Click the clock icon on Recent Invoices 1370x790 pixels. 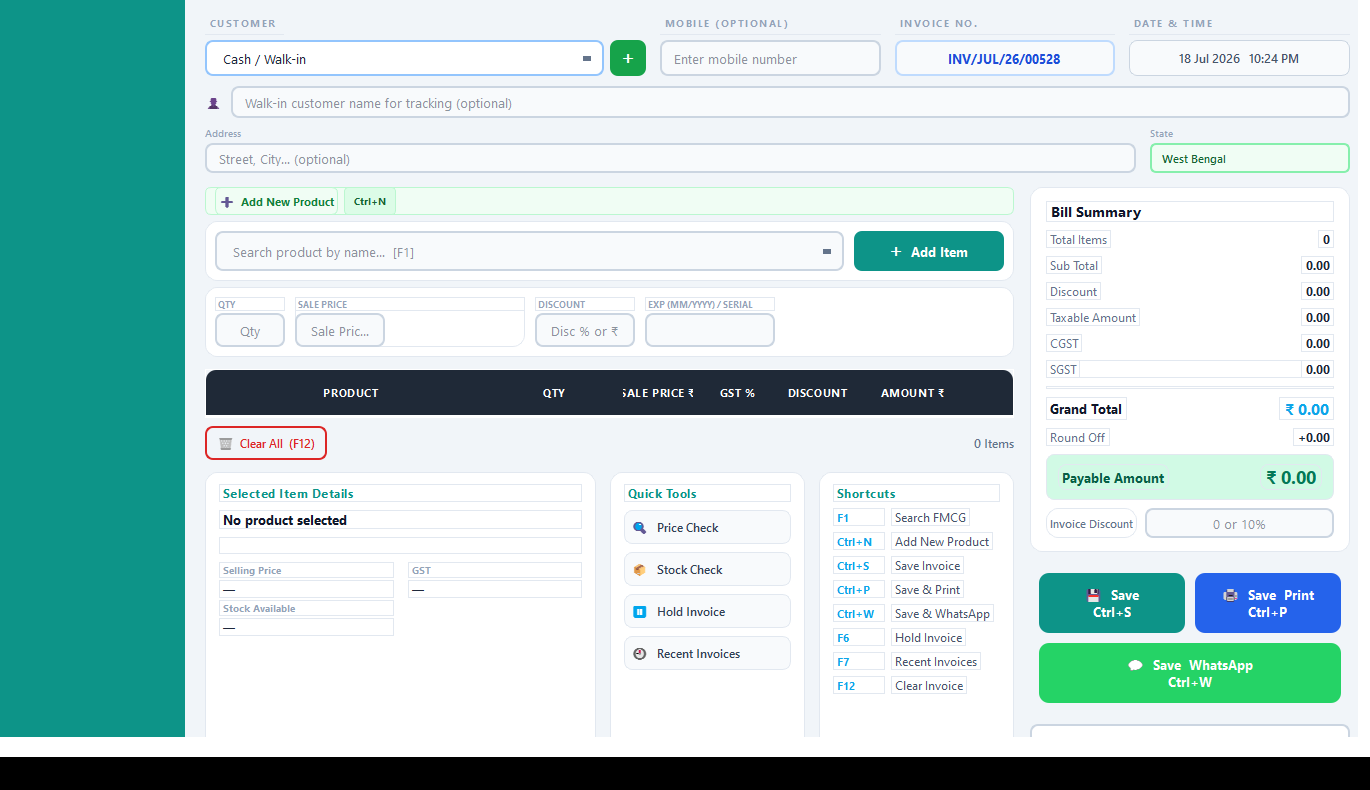click(x=640, y=654)
